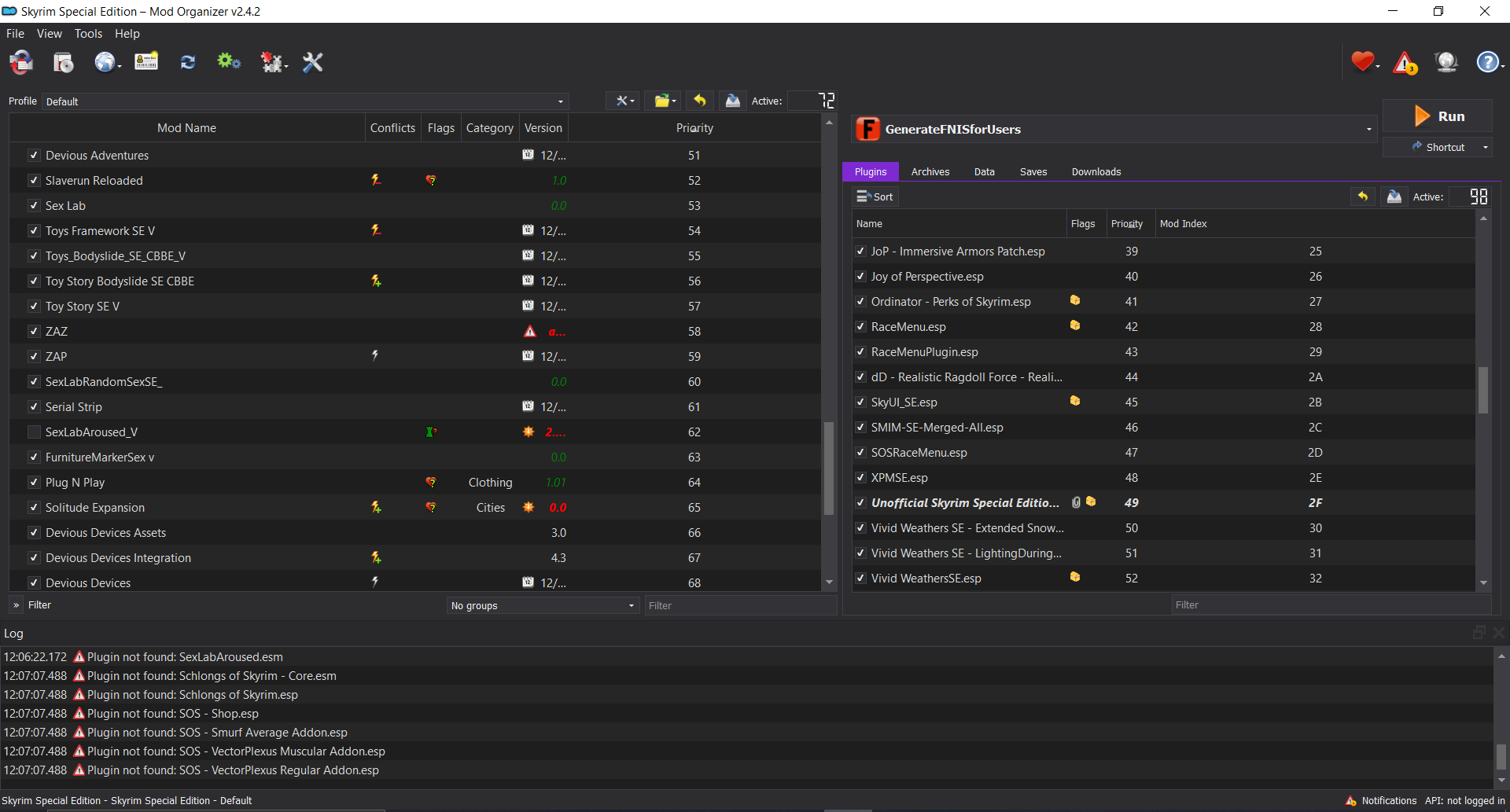Click create backup icon in Plugins panel
The width and height of the screenshot is (1510, 812).
coord(1394,197)
